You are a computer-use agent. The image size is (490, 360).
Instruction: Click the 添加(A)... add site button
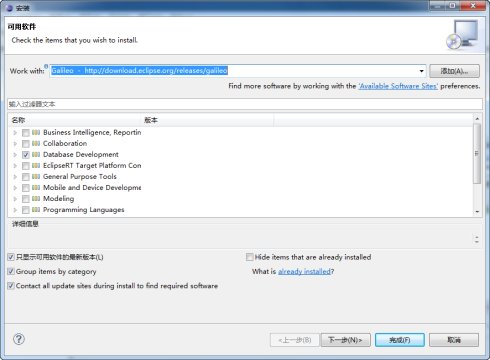point(454,71)
